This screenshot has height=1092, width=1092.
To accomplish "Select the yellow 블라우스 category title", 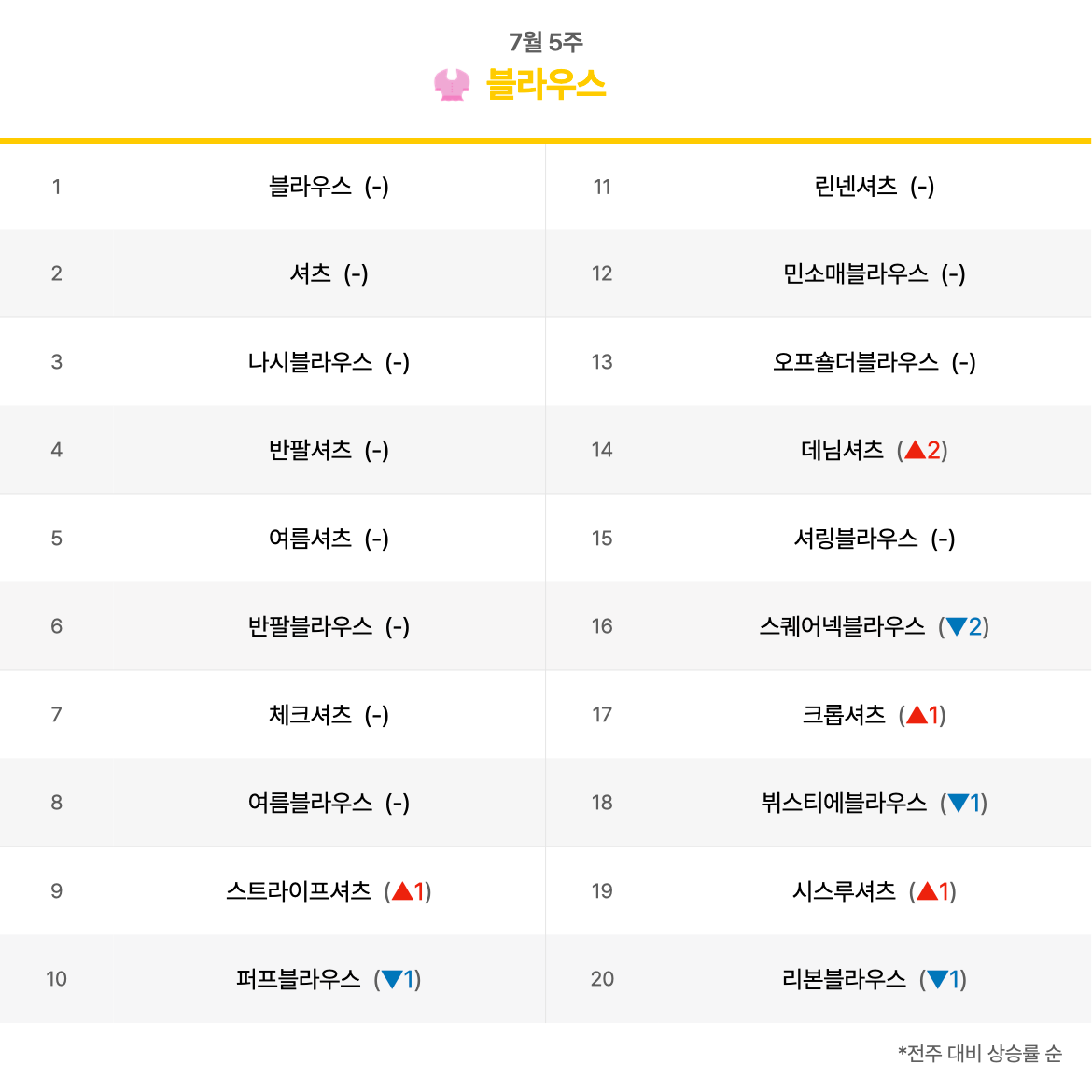I will coord(546,85).
